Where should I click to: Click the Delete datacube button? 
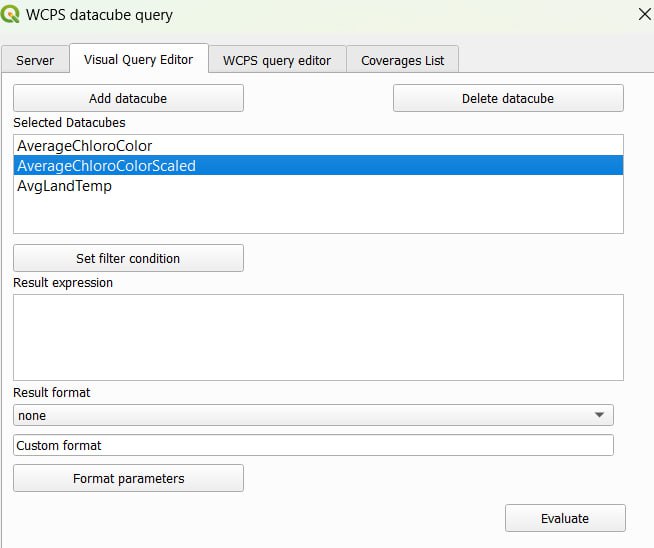(507, 98)
